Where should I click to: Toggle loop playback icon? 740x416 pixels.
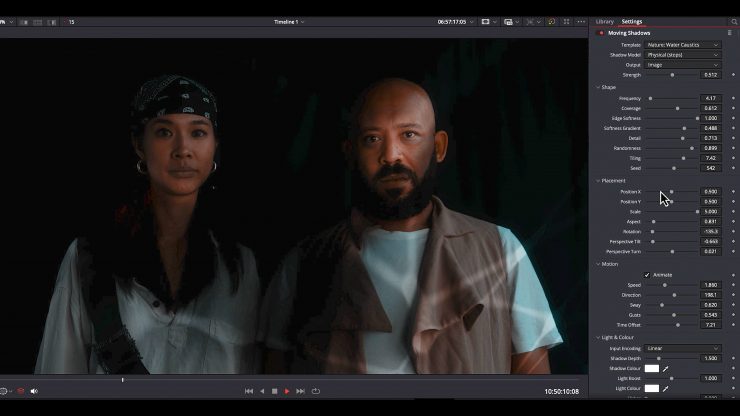(316, 391)
